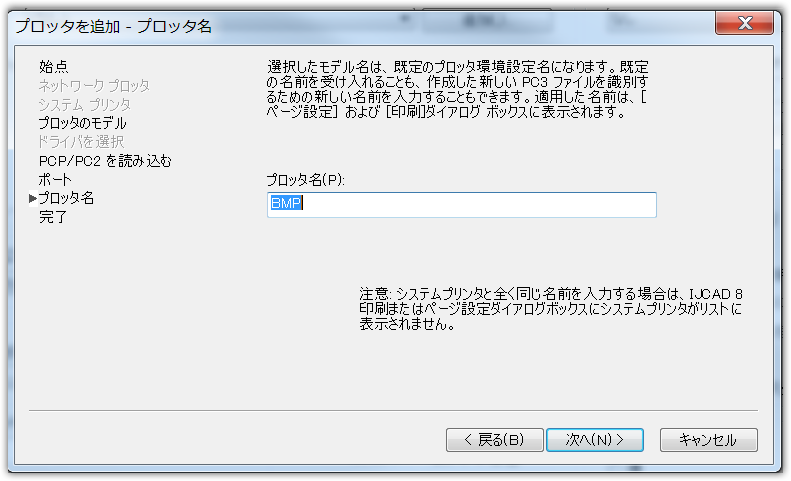The height and width of the screenshot is (481, 791).
Task: Select the ポート step
Action: pos(55,180)
